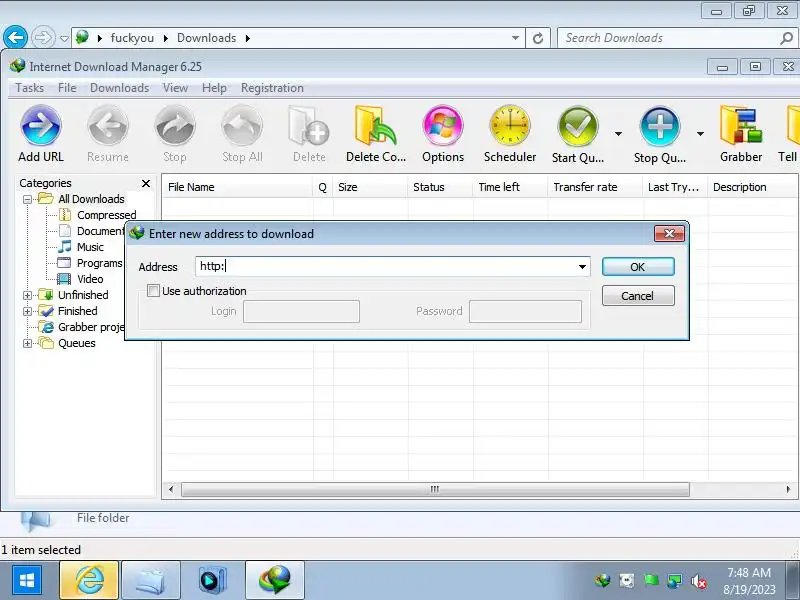Click the Stop toolbar icon
The width and height of the screenshot is (800, 600).
(174, 126)
